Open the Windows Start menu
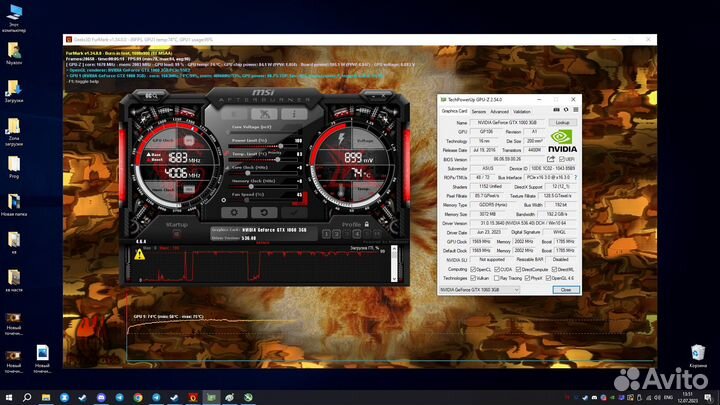This screenshot has height=405, width=720. click(x=9, y=397)
